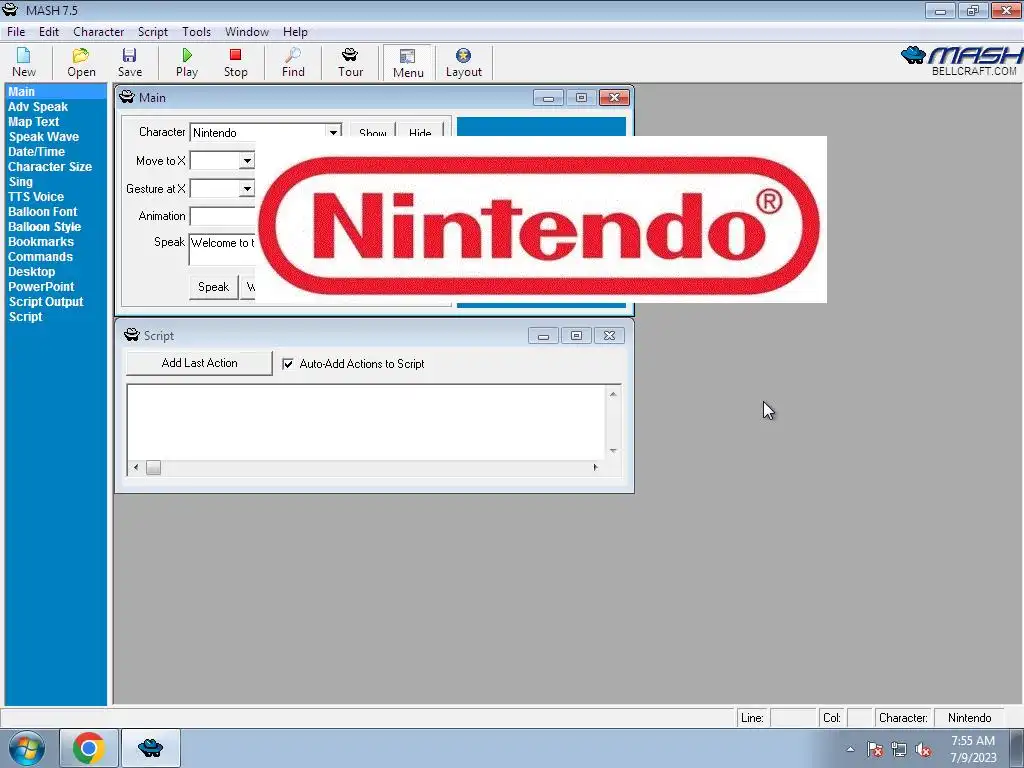This screenshot has height=768, width=1024.
Task: Click the muted volume tray icon
Action: tap(923, 749)
